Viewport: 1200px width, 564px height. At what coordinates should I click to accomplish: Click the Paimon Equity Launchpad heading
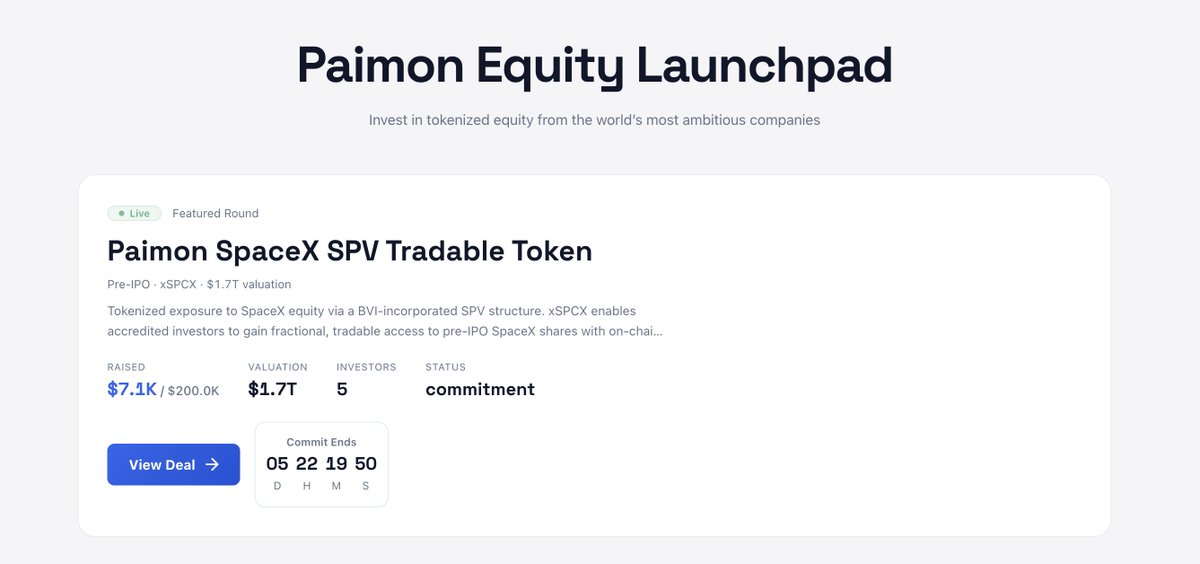[594, 66]
